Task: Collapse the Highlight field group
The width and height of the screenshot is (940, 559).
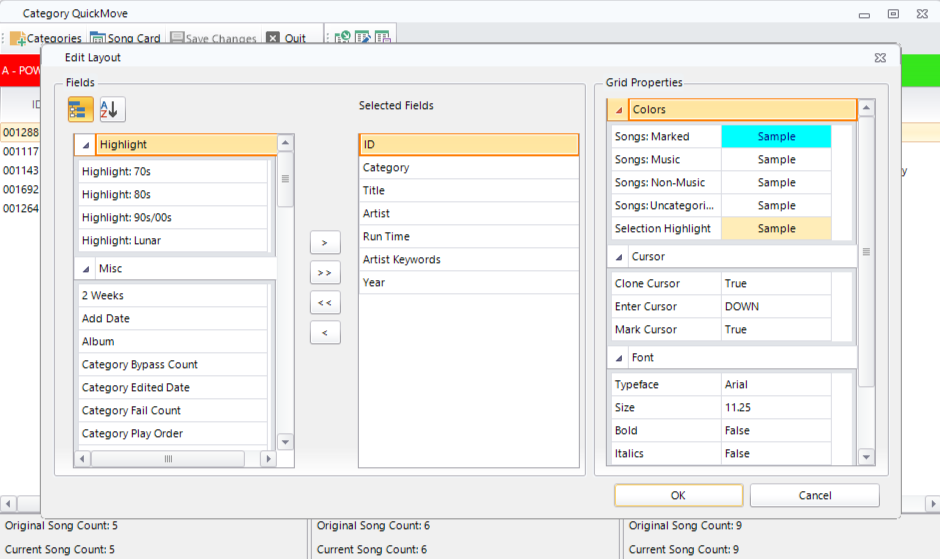Action: 86,145
